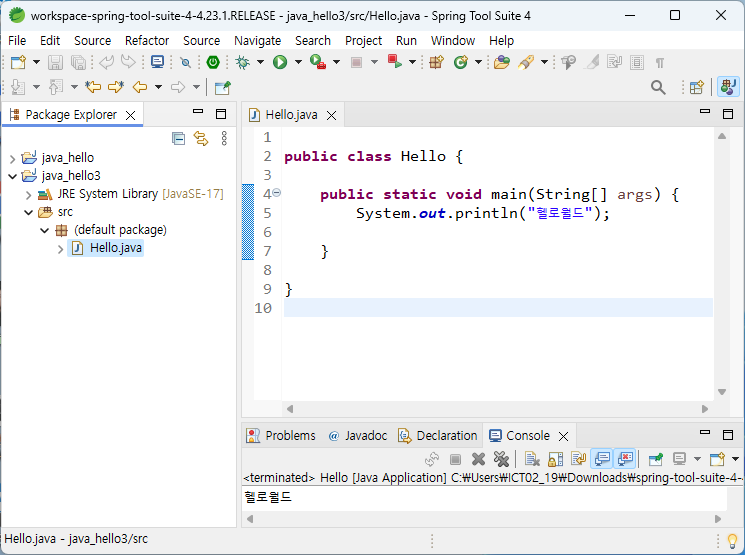Close the Hello.java editor tab
The image size is (745, 555).
click(x=332, y=115)
